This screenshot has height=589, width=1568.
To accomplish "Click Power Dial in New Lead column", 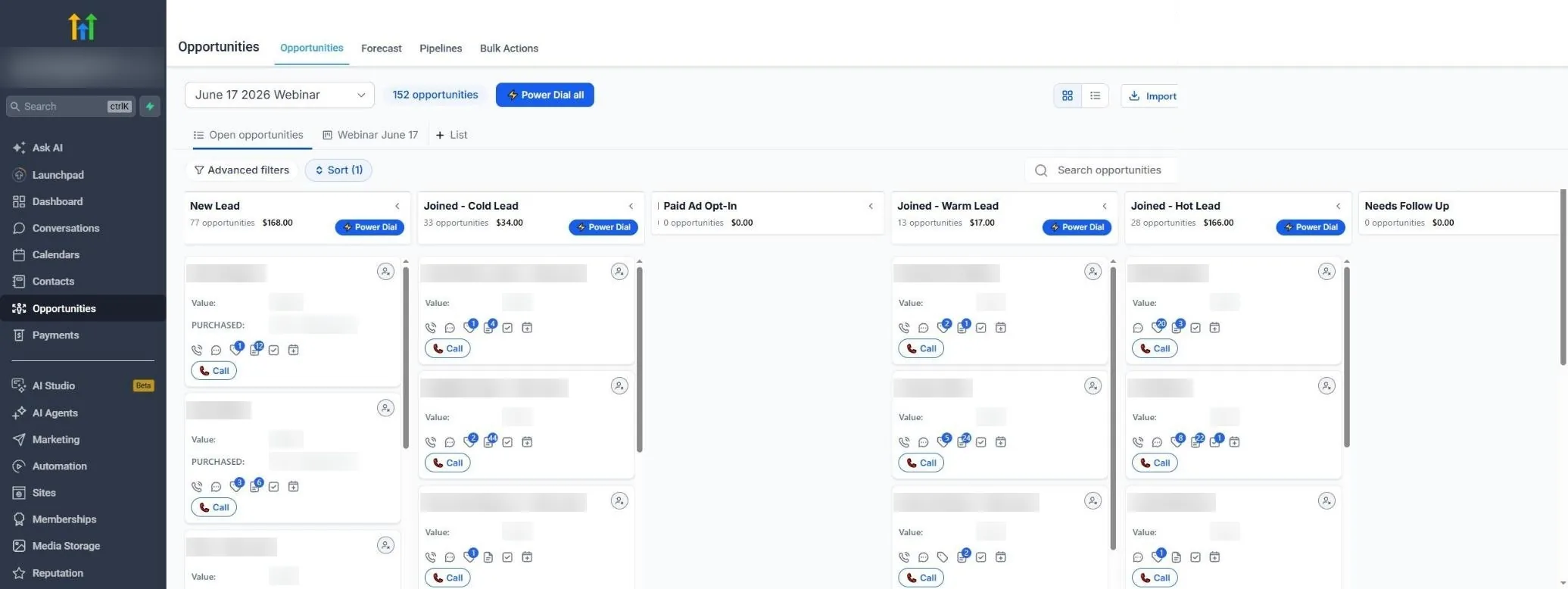I will (370, 227).
